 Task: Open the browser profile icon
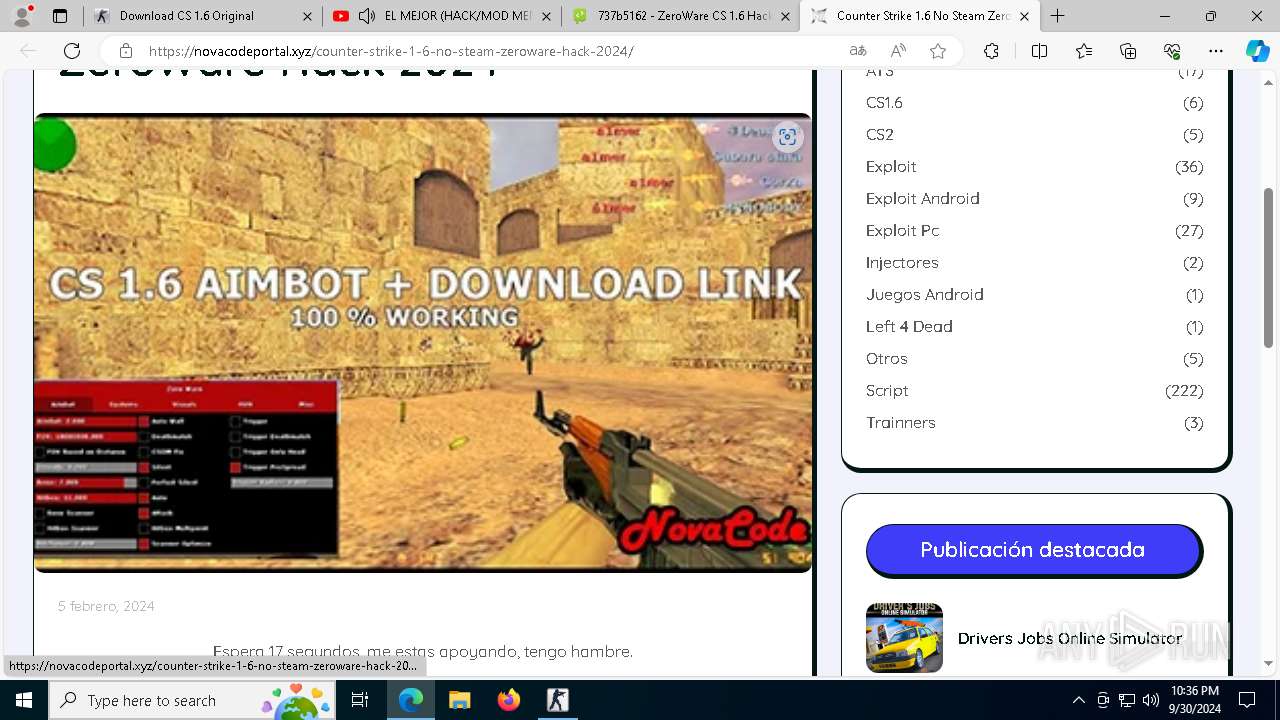[x=22, y=16]
